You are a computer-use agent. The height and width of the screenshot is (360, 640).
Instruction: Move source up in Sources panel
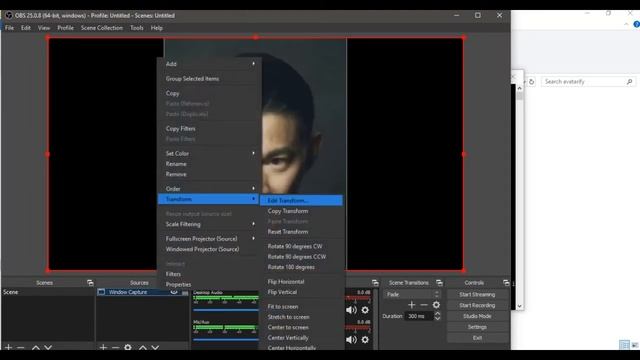(x=142, y=348)
